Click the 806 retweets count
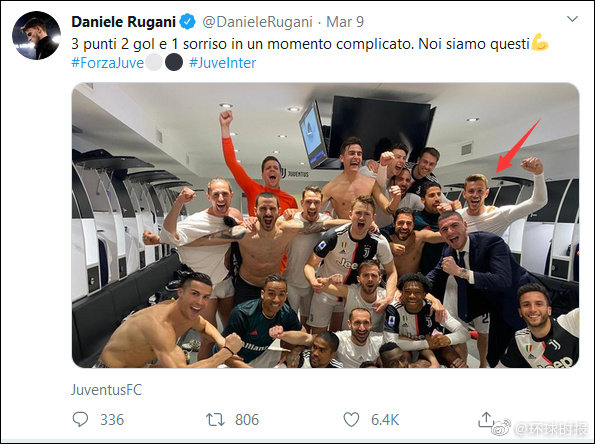This screenshot has width=595, height=444. coord(247,420)
